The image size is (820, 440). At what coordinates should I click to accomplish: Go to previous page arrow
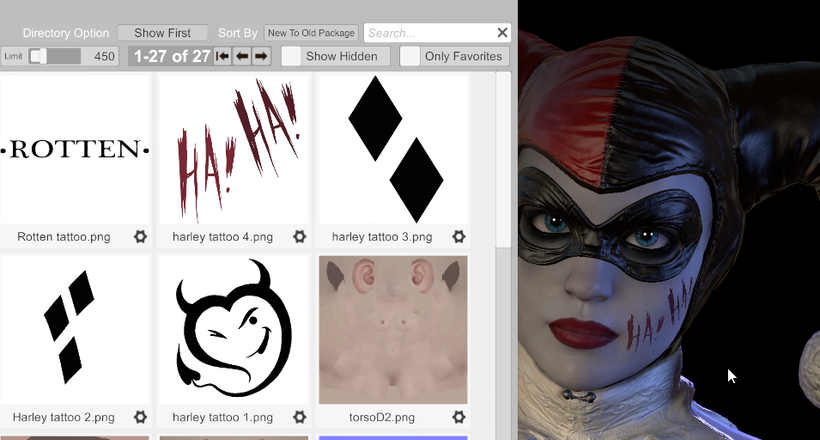(242, 56)
